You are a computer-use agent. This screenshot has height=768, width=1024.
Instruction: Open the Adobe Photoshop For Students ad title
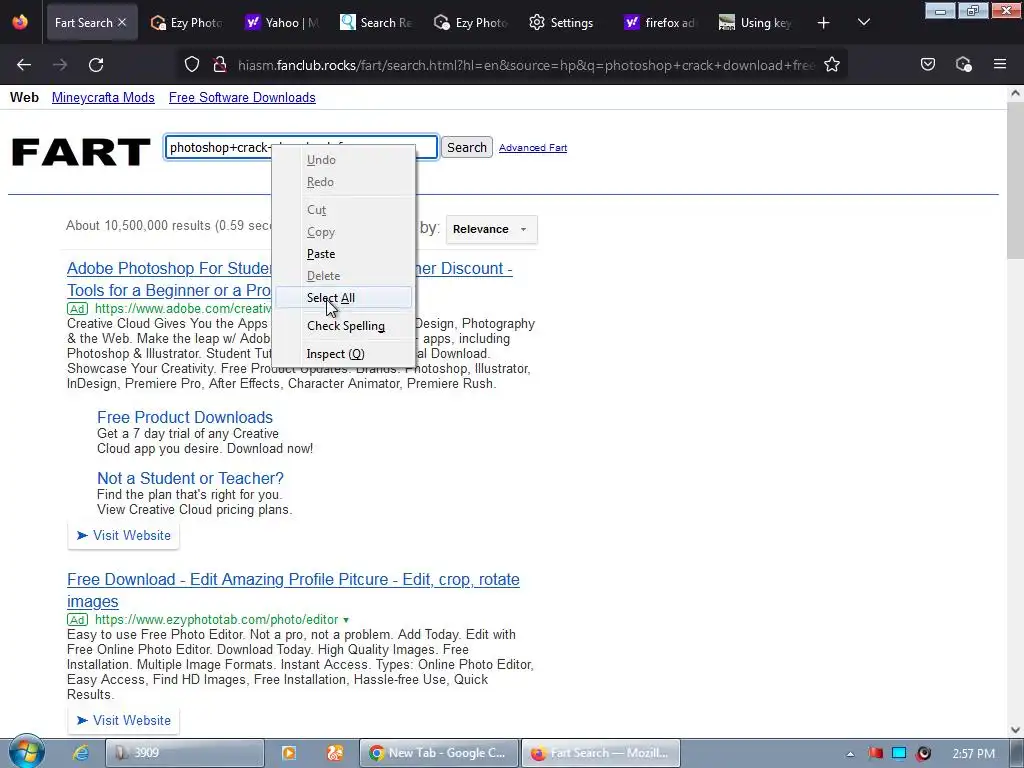(168, 280)
